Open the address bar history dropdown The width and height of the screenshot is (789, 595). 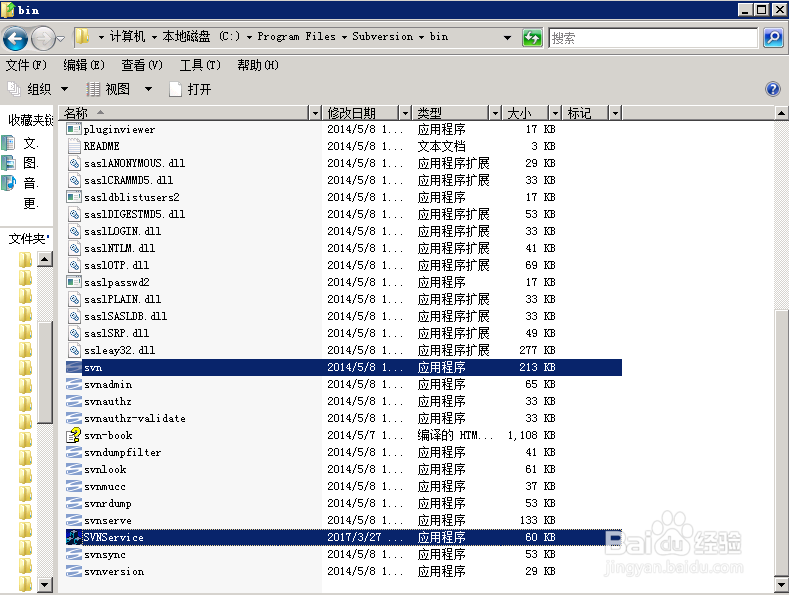(507, 38)
